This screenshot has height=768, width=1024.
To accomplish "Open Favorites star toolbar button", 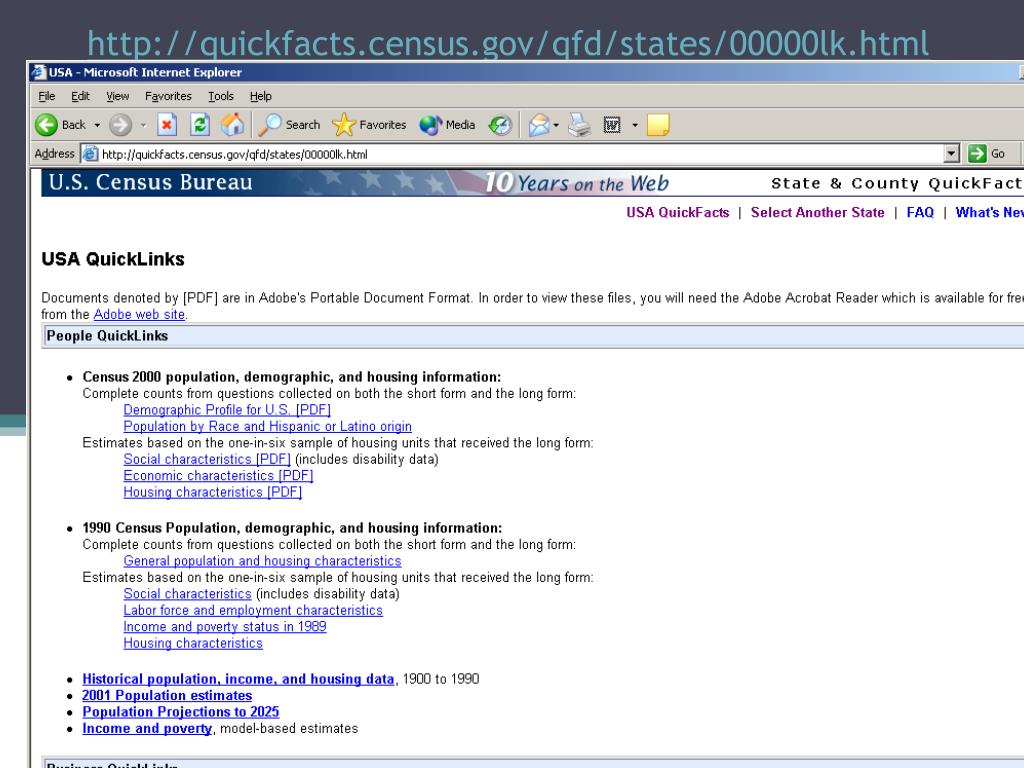I will 369,125.
